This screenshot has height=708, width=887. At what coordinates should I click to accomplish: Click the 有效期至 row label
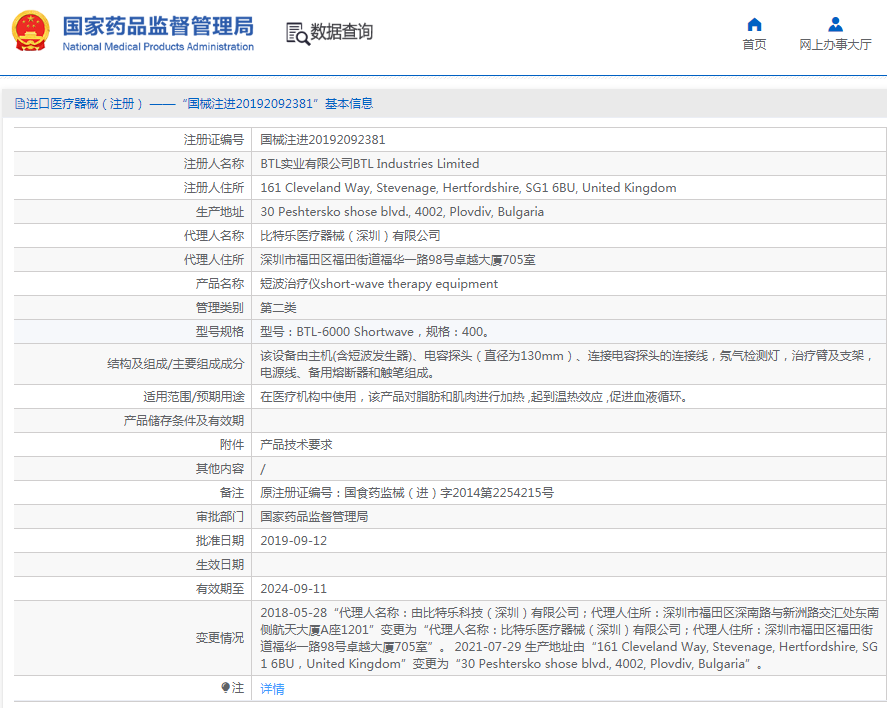click(219, 589)
